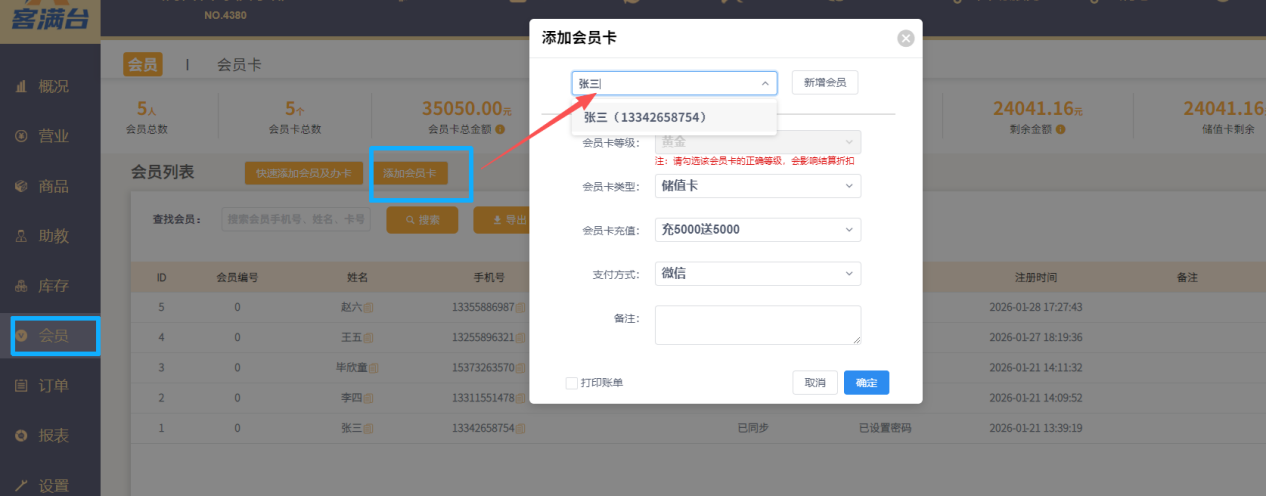
Task: Click the 注册时间 column header
Action: click(x=1035, y=277)
